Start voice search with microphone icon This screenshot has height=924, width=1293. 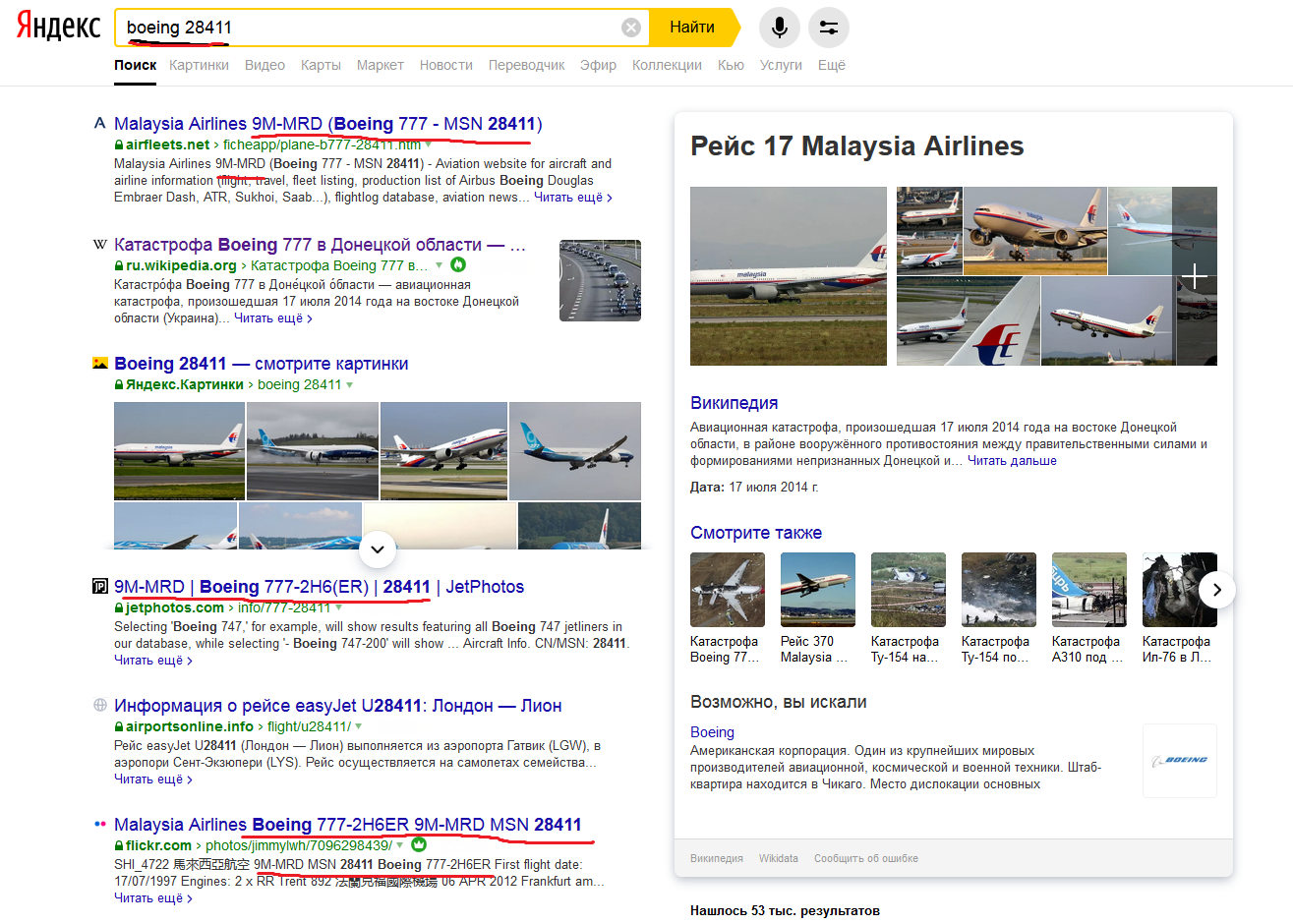coord(779,28)
